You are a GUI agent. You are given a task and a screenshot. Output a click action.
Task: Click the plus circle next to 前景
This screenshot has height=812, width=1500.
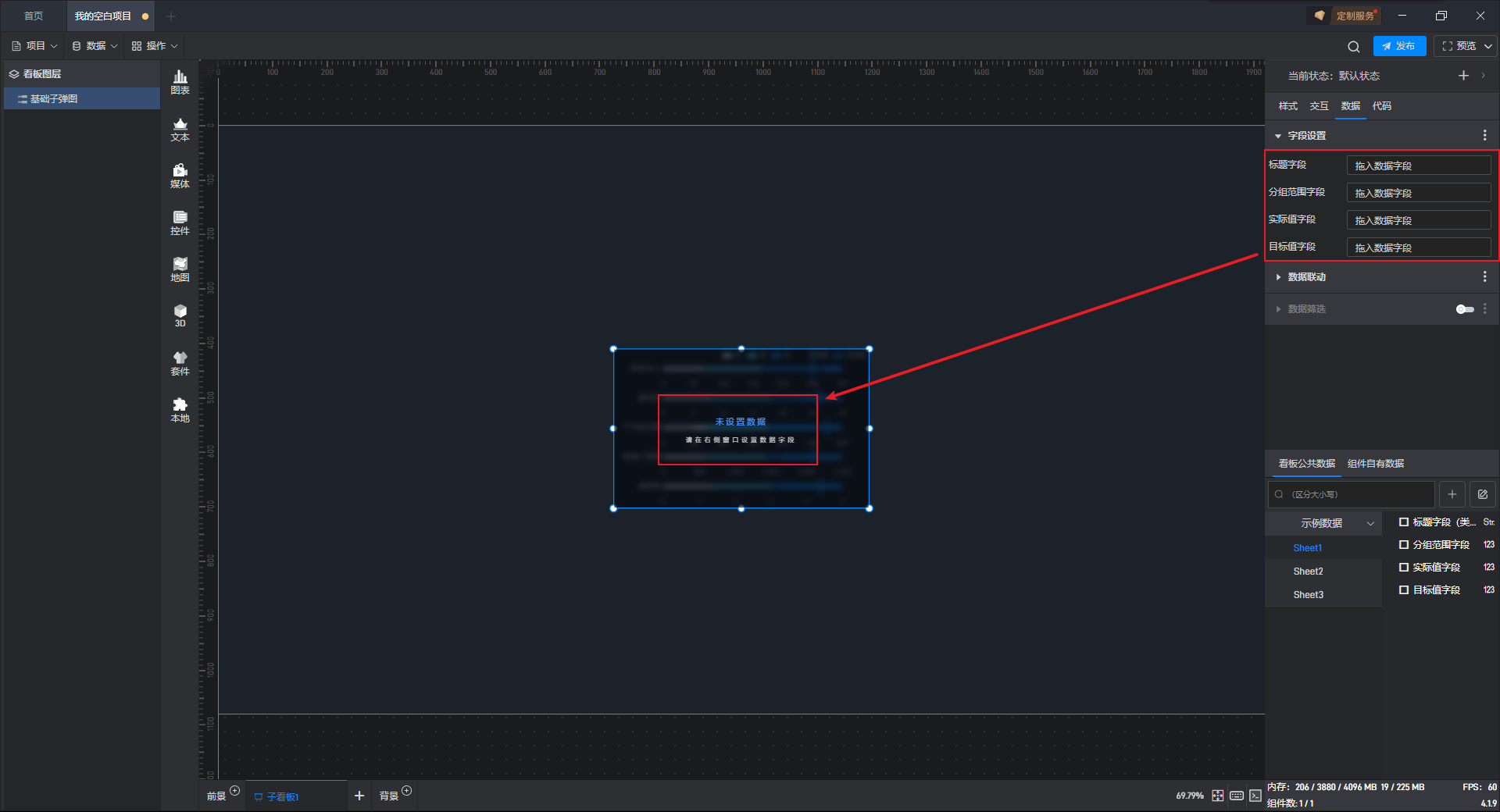[234, 791]
